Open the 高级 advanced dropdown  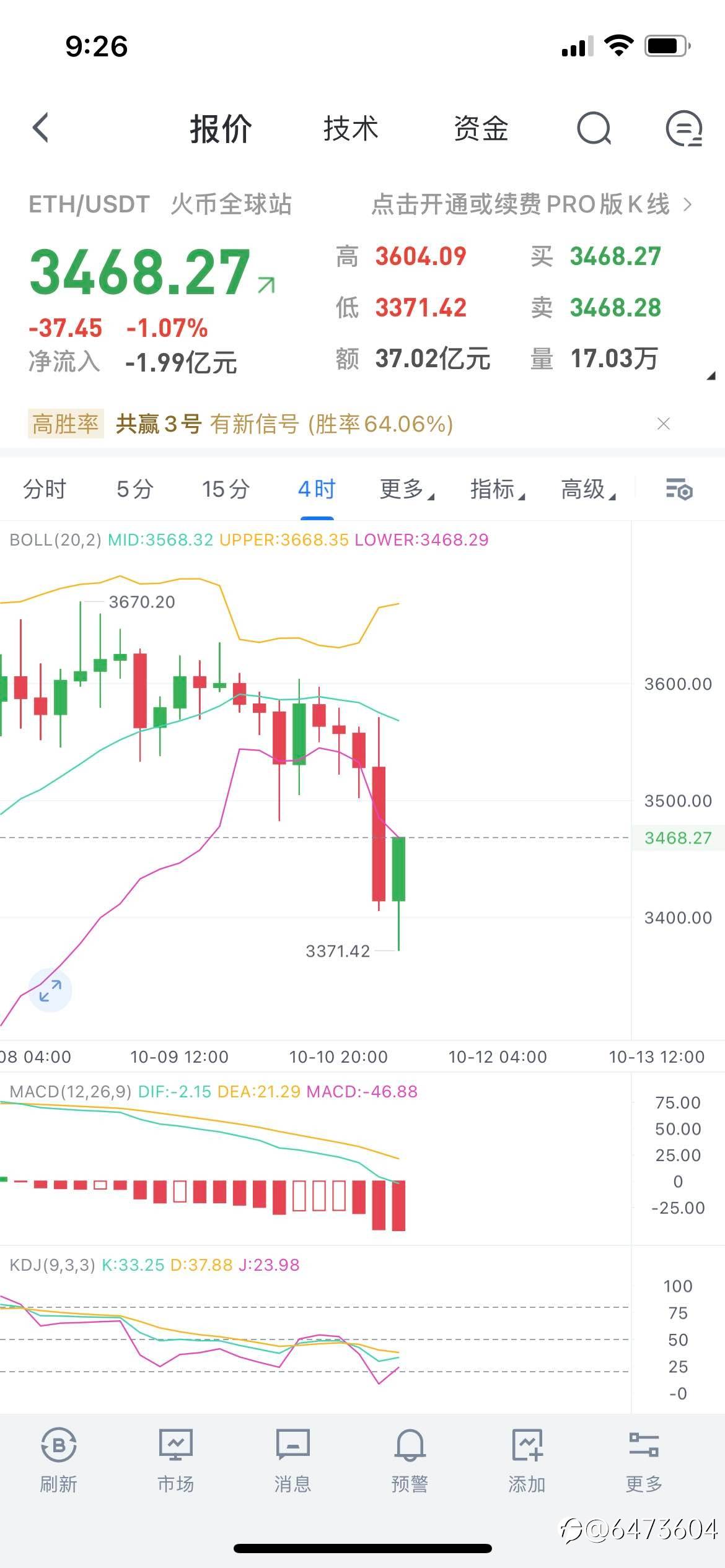(587, 489)
